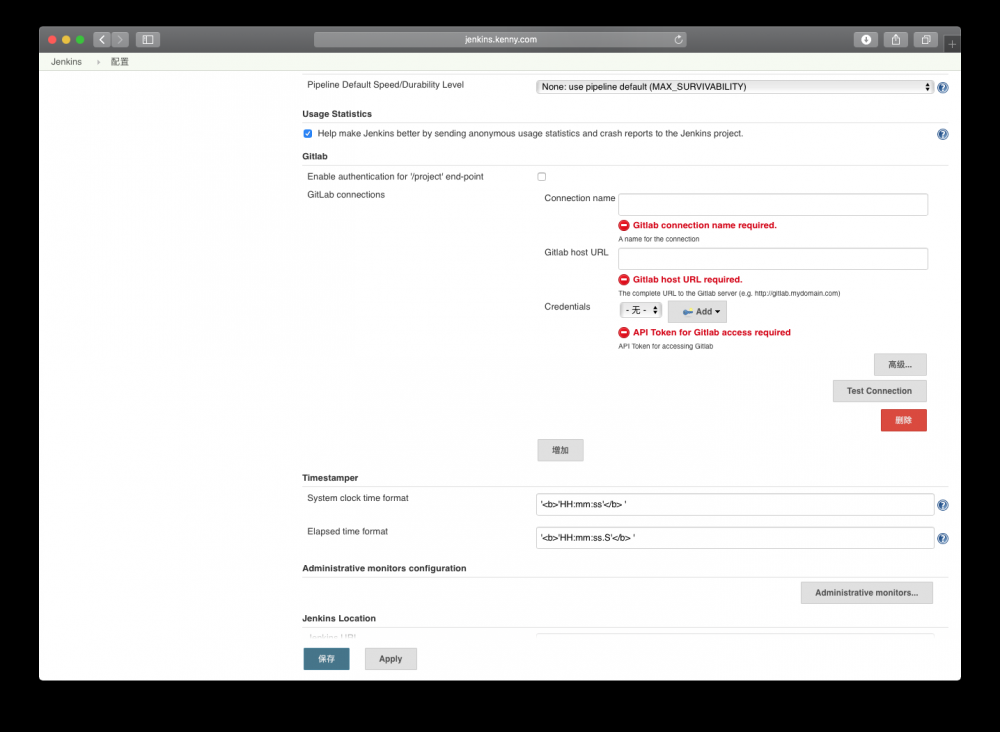Click the red error icon for host URL
The width and height of the screenshot is (1000, 732).
point(624,279)
